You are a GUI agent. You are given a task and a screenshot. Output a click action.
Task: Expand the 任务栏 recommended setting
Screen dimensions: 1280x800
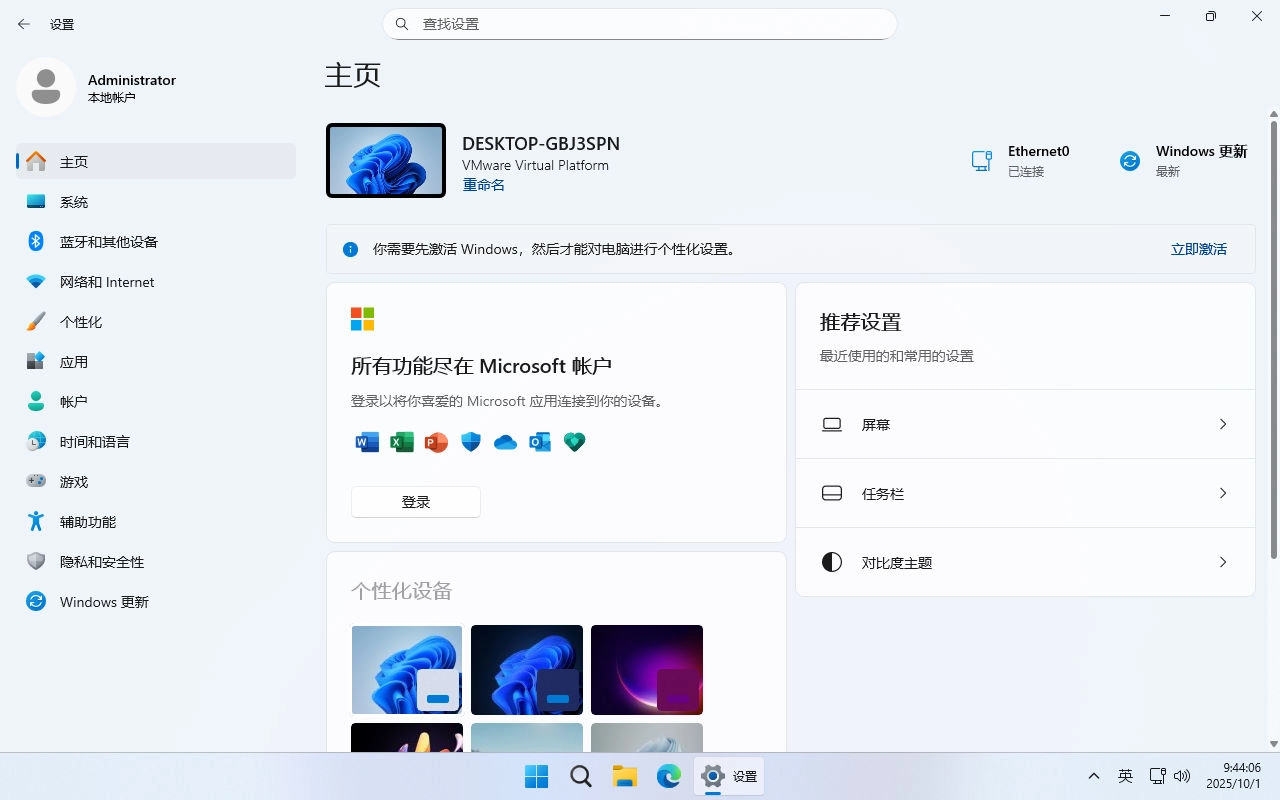click(1024, 493)
